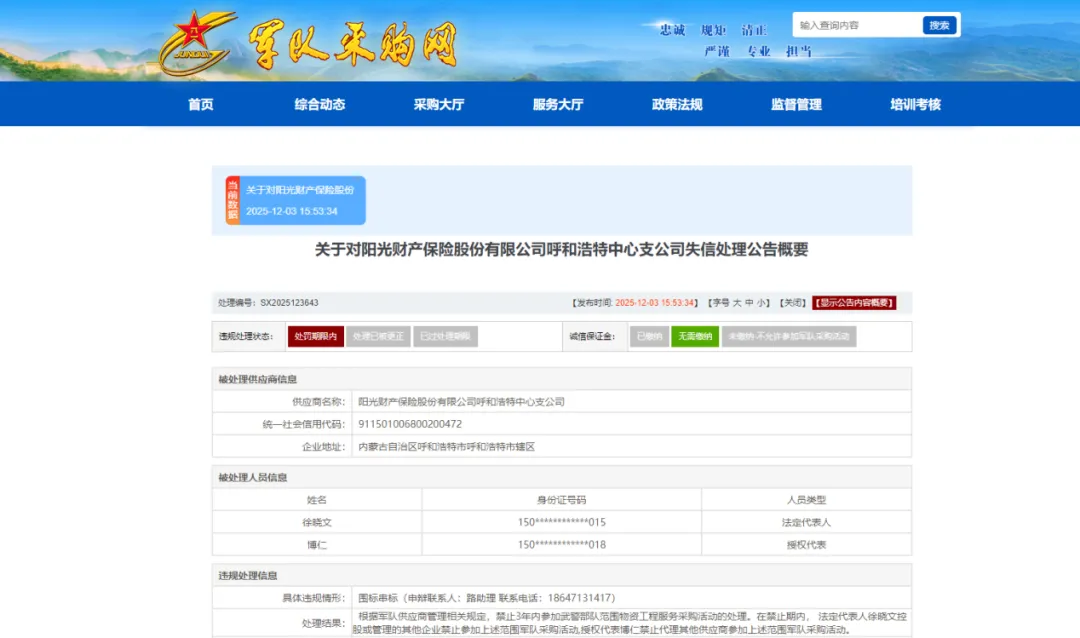Click the 关闭 close link
The height and width of the screenshot is (638, 1080).
coord(793,302)
